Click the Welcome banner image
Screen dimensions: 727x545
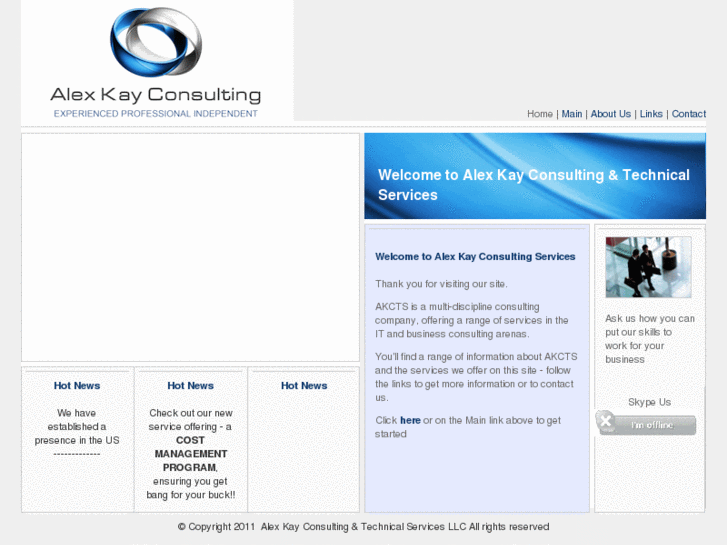535,176
